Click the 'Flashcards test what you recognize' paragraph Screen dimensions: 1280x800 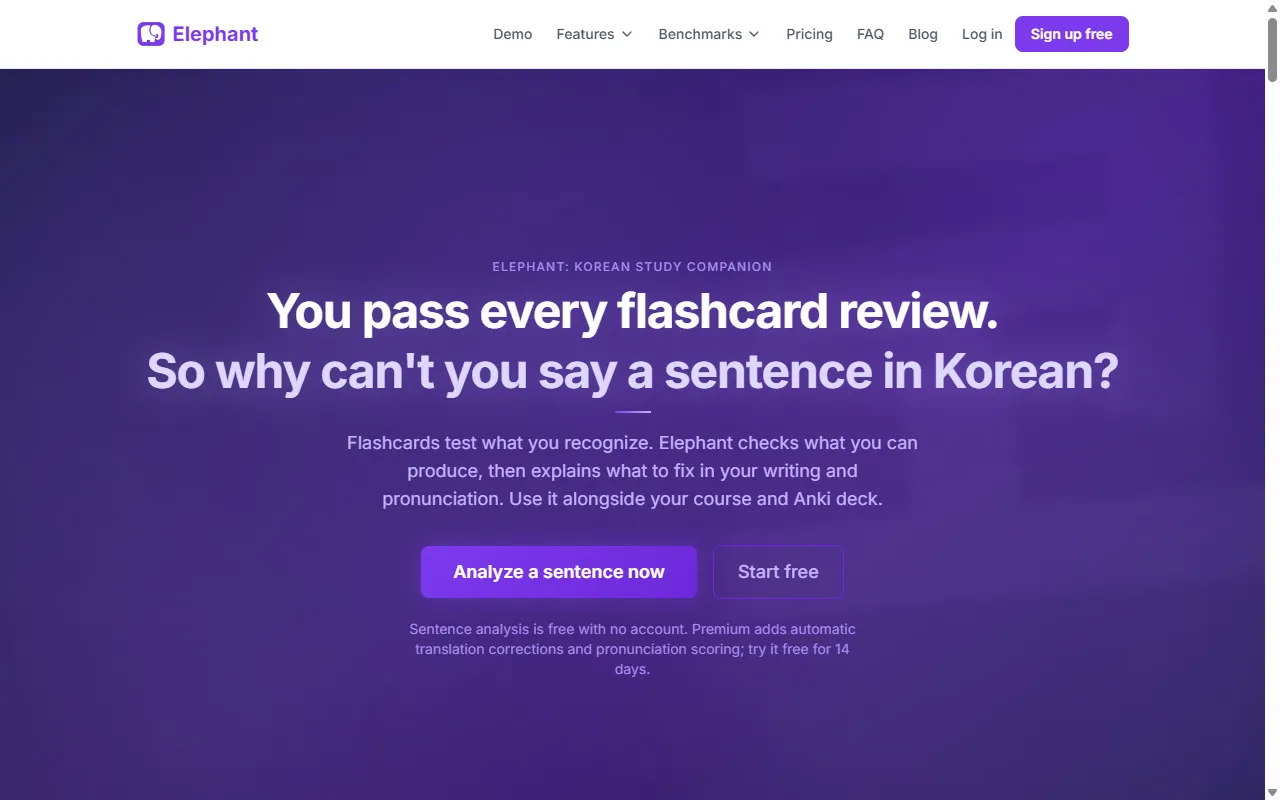point(632,471)
